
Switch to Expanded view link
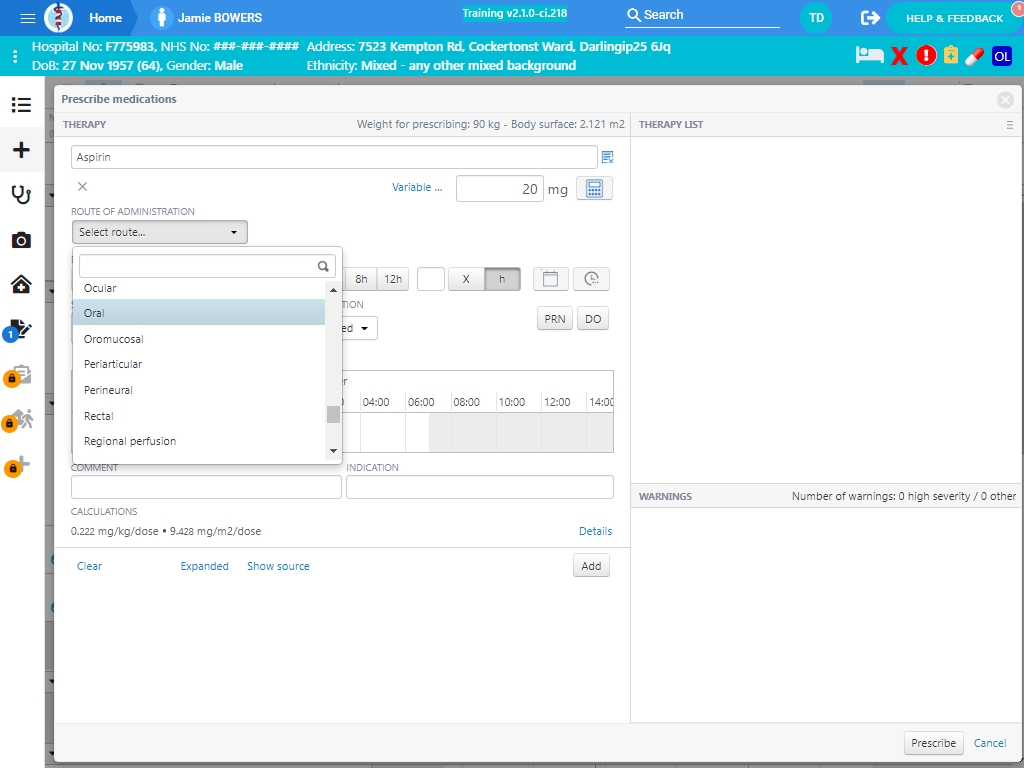(x=204, y=566)
